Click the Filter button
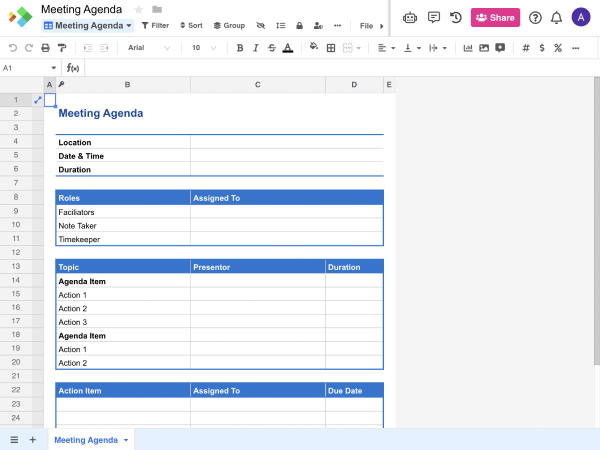Viewport: 600px width, 450px height. click(x=155, y=25)
